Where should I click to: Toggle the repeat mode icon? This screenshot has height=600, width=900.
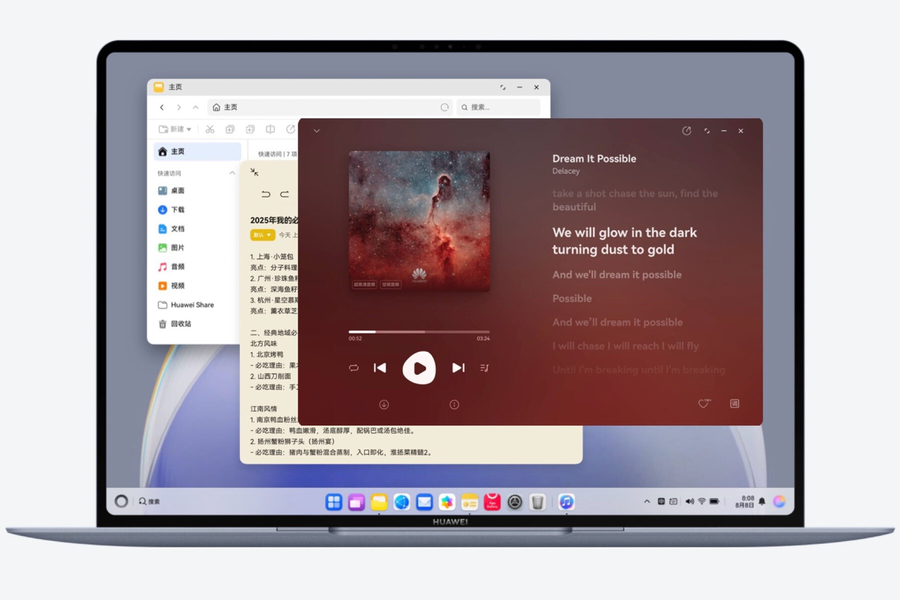point(354,367)
